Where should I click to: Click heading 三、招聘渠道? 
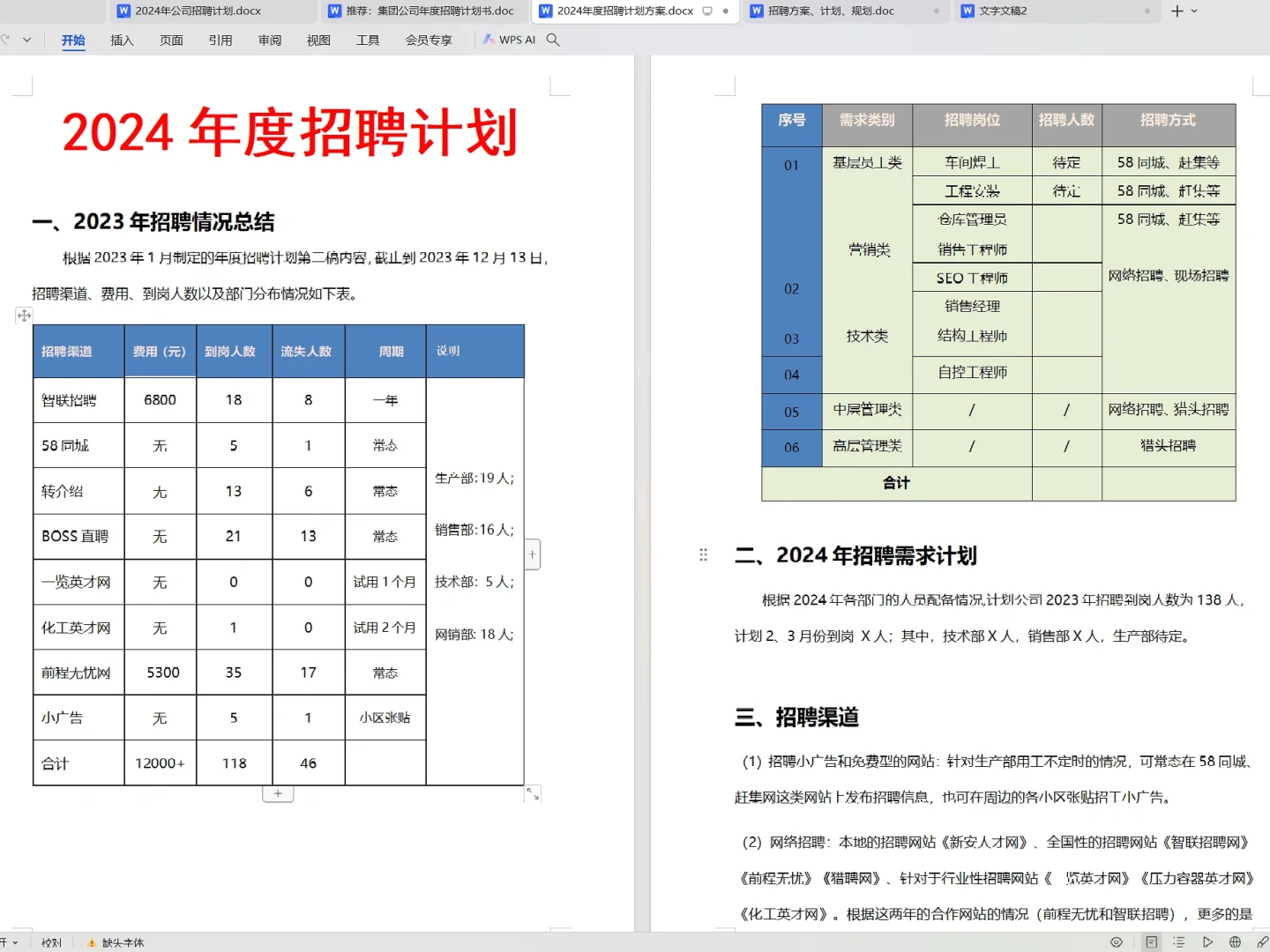(x=796, y=718)
